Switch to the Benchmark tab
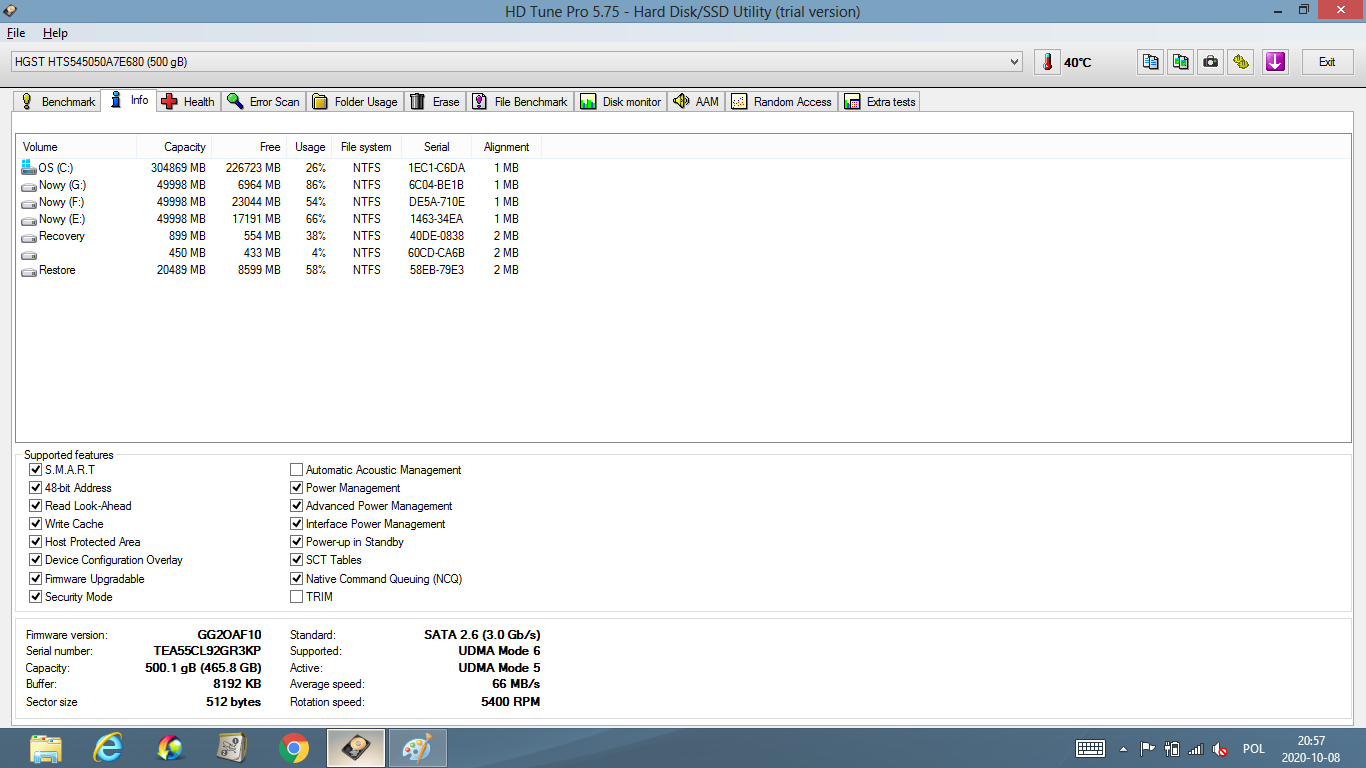Screen dimensions: 1366x768 click(58, 101)
